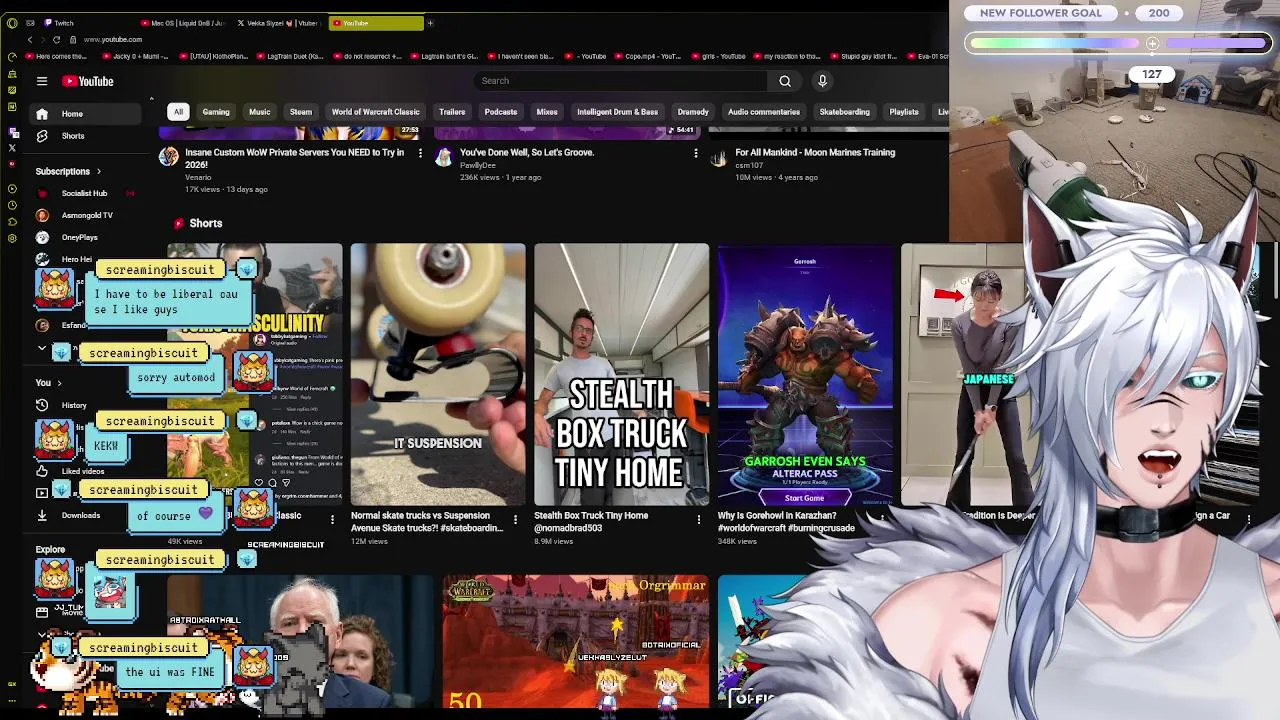Viewport: 1280px width, 720px height.
Task: Select the Trailers filter chip
Action: coord(452,112)
